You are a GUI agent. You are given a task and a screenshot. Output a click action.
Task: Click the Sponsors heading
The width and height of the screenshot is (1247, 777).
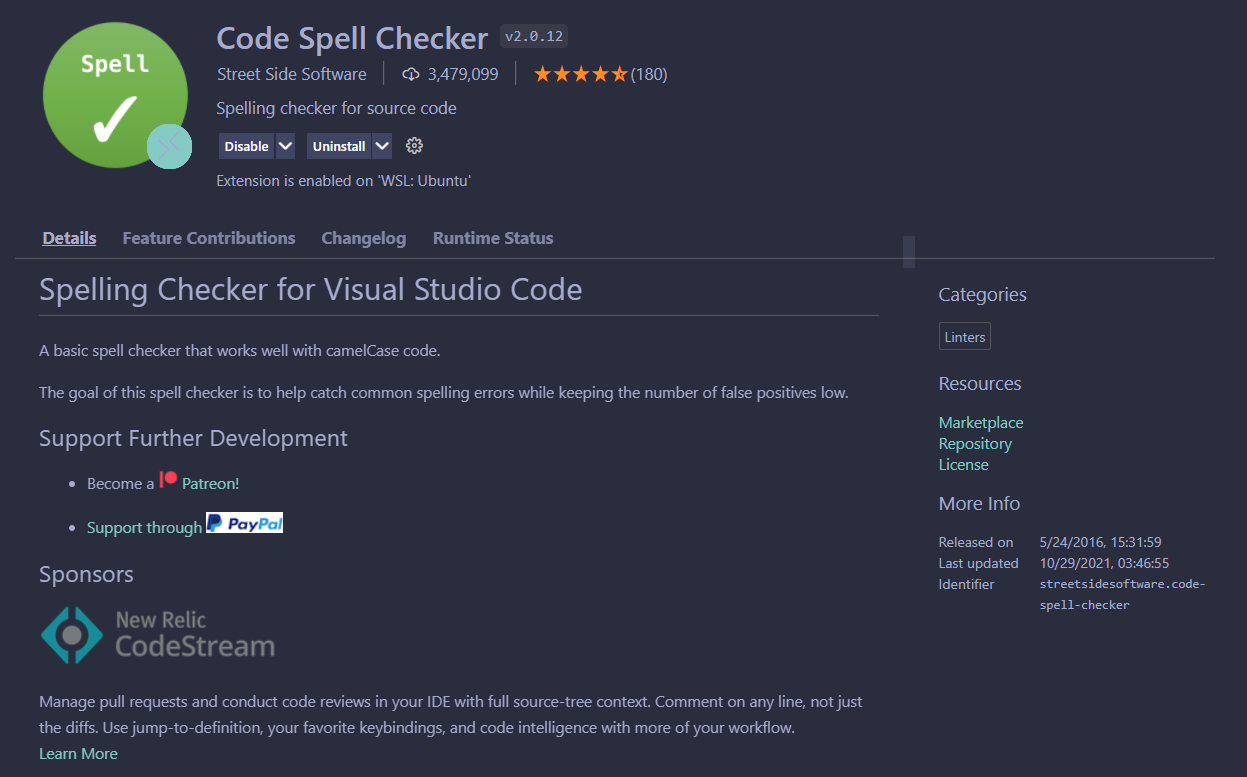(x=86, y=574)
